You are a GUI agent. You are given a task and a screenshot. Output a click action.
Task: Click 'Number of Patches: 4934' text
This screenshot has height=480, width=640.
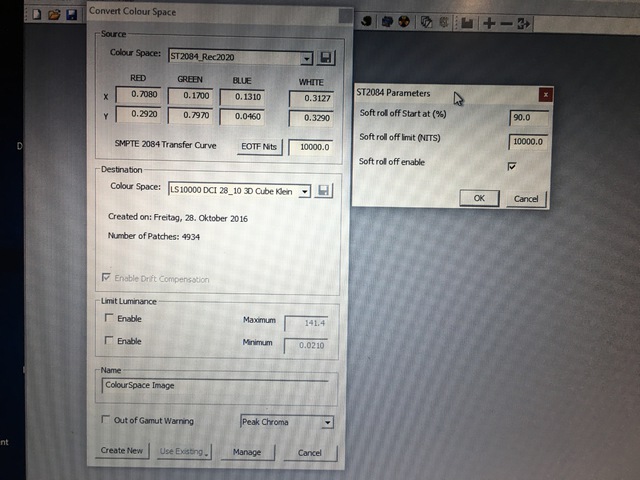point(154,236)
